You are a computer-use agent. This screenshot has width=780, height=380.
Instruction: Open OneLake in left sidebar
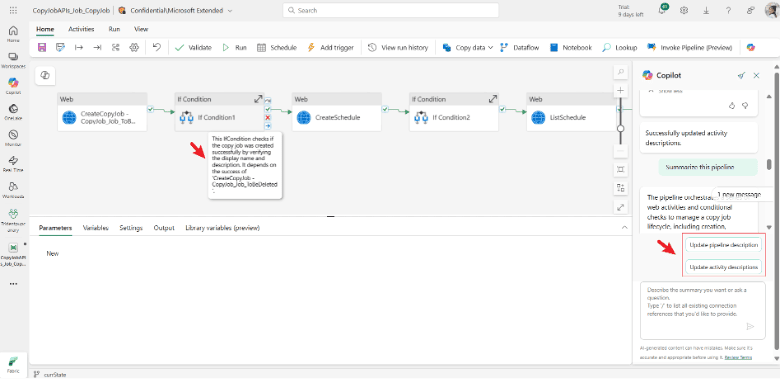[13, 112]
